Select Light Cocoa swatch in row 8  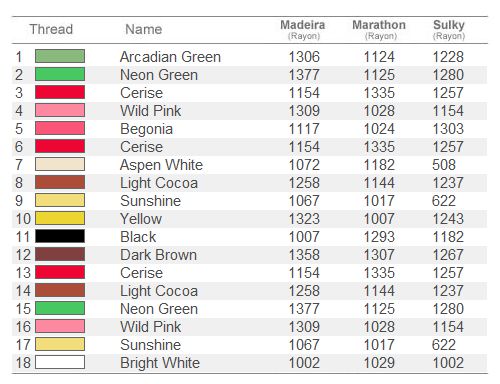60,182
